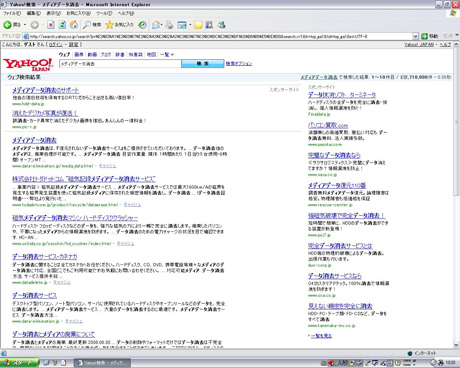
Task: Open the Mail icon dropdown arrow
Action: (x=162, y=25)
